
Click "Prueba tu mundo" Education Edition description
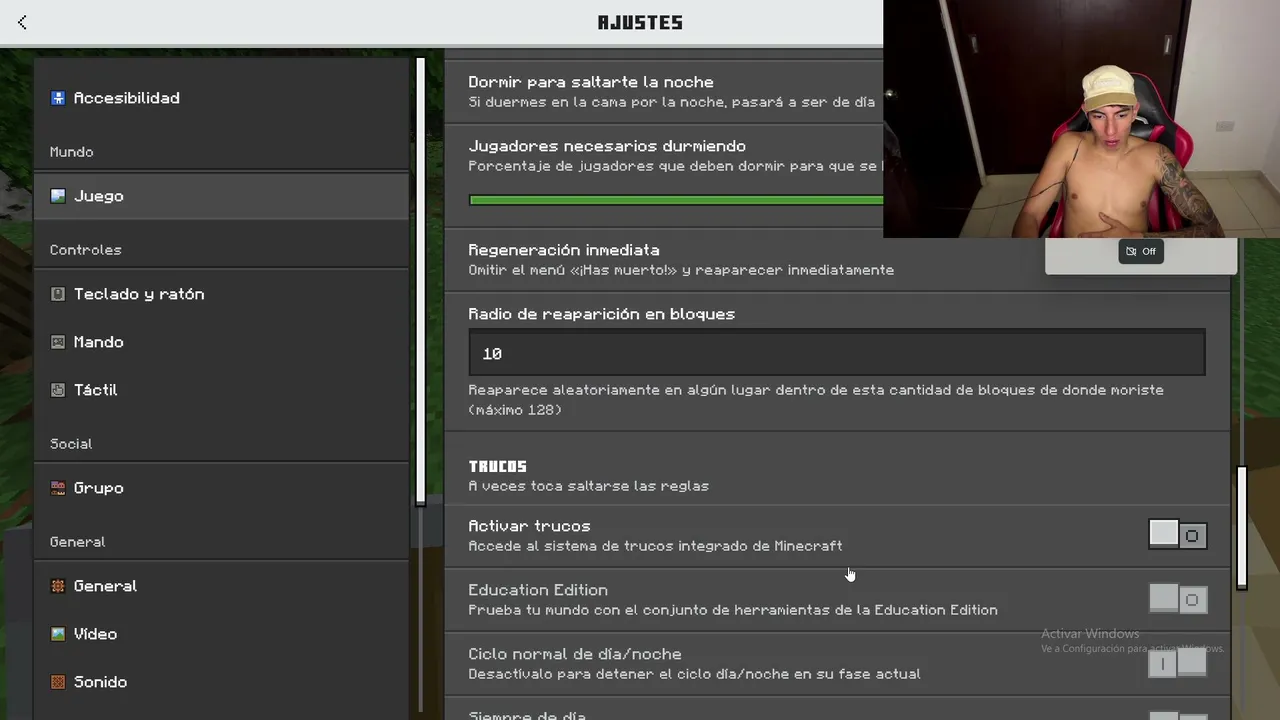733,610
